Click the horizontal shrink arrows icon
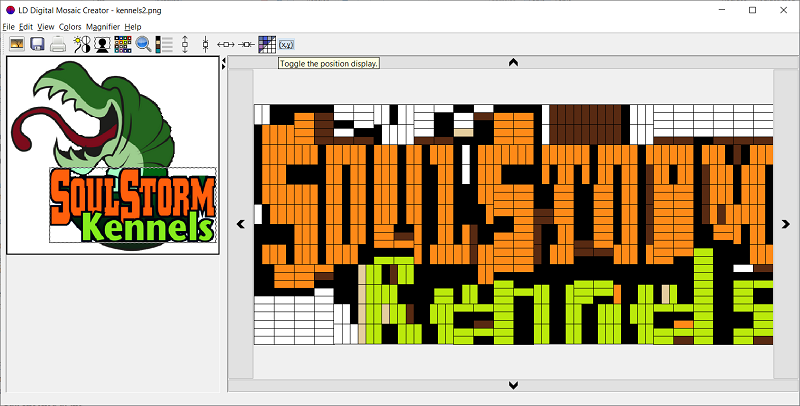This screenshot has width=800, height=406. tap(246, 44)
